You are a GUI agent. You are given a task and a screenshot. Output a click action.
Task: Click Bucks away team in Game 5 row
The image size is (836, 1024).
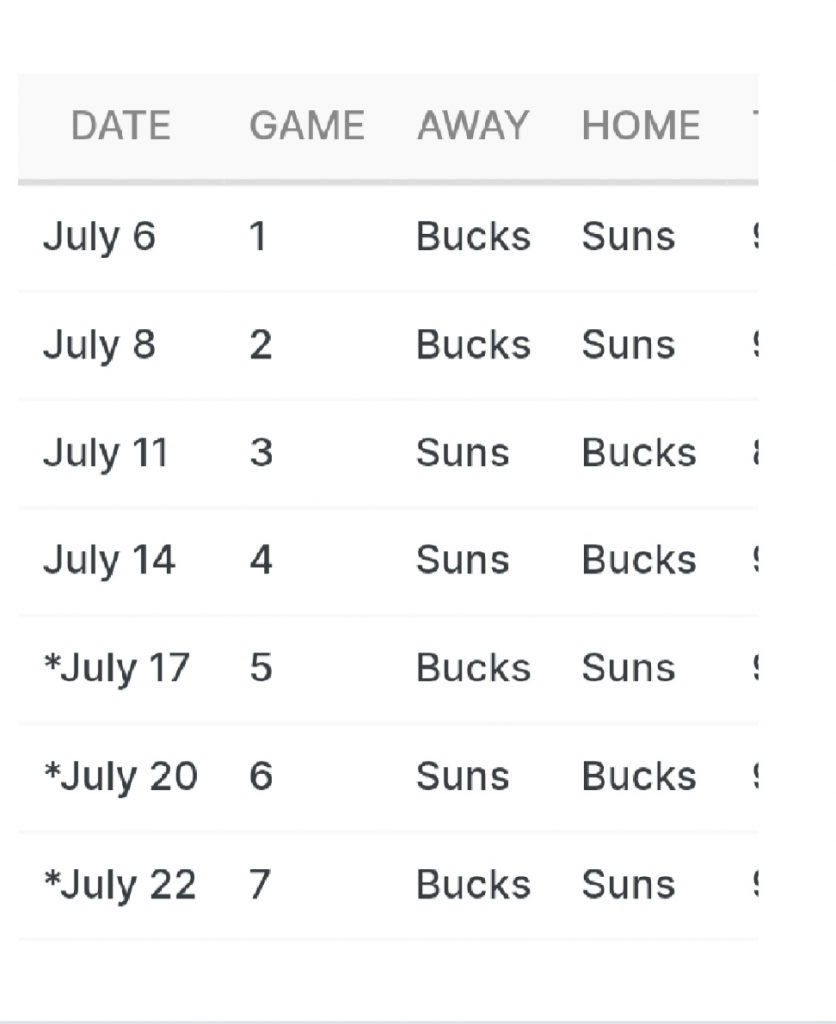pos(473,669)
